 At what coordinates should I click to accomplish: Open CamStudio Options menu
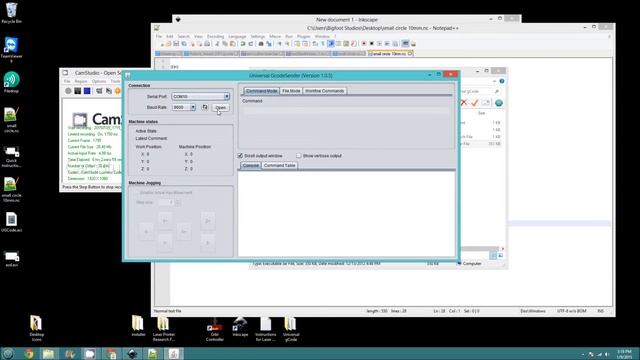click(99, 81)
